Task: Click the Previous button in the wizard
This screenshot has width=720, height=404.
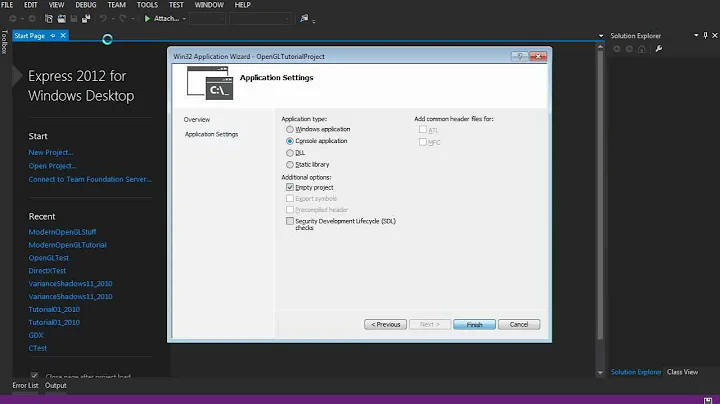Action: 385,325
